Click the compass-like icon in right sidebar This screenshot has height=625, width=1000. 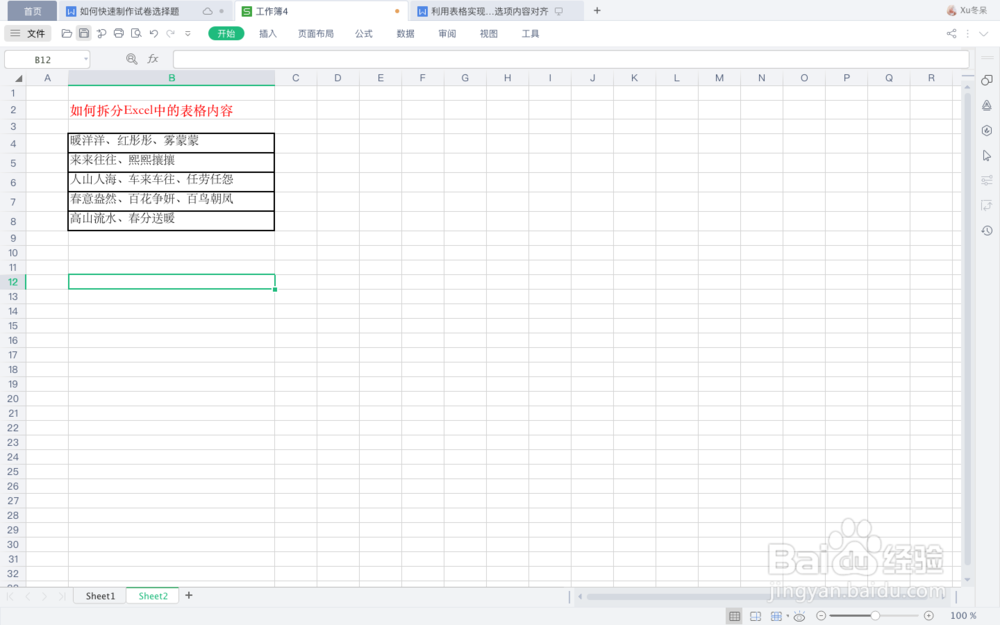click(x=987, y=131)
